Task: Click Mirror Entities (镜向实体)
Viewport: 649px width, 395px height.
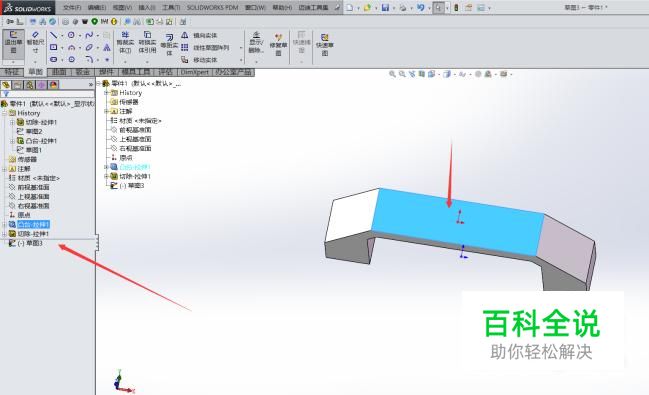Action: (x=199, y=36)
